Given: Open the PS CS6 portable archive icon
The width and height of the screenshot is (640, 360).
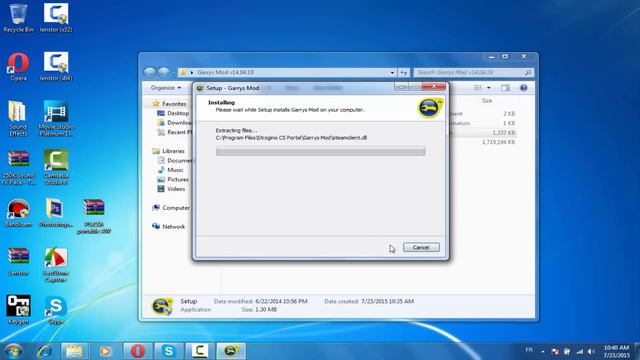Looking at the screenshot, I should click(93, 216).
